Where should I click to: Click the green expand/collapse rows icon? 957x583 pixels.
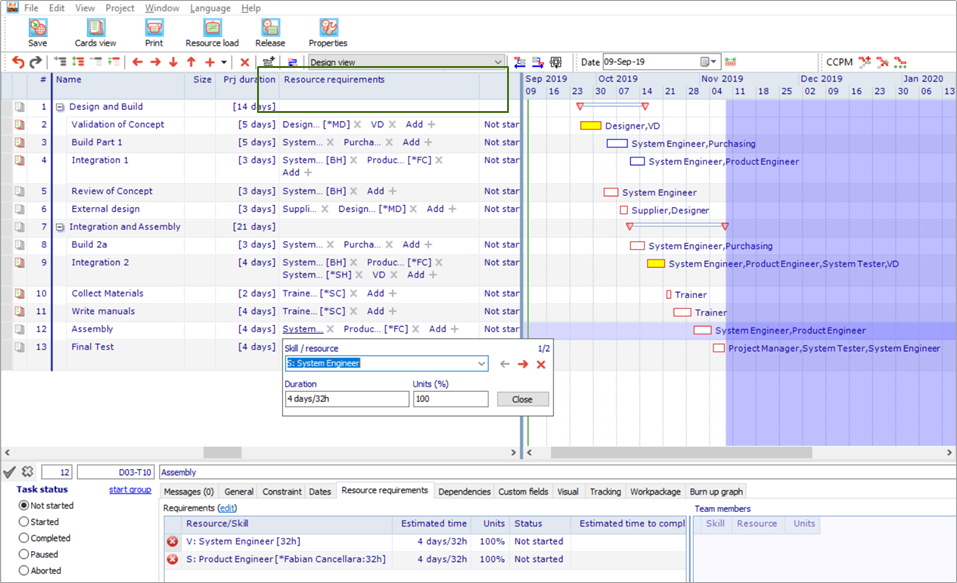coord(78,62)
